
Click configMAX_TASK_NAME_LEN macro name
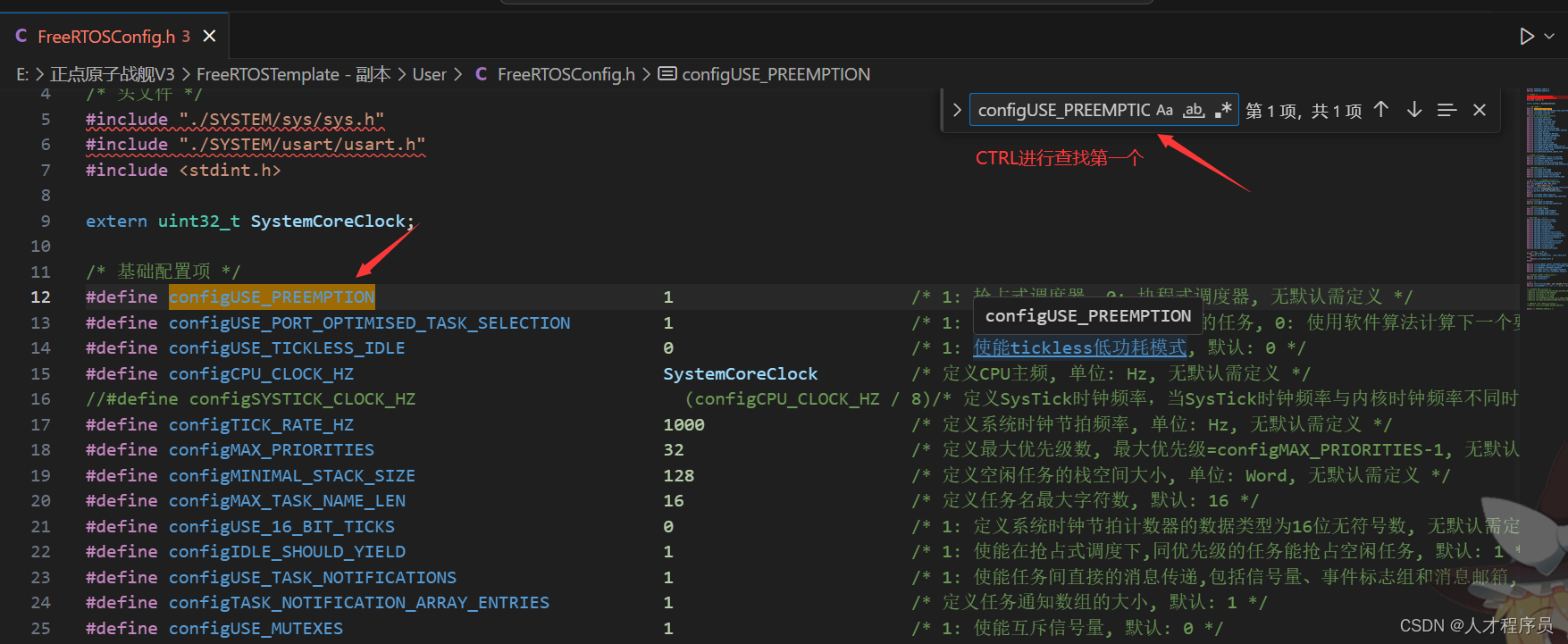[x=287, y=500]
